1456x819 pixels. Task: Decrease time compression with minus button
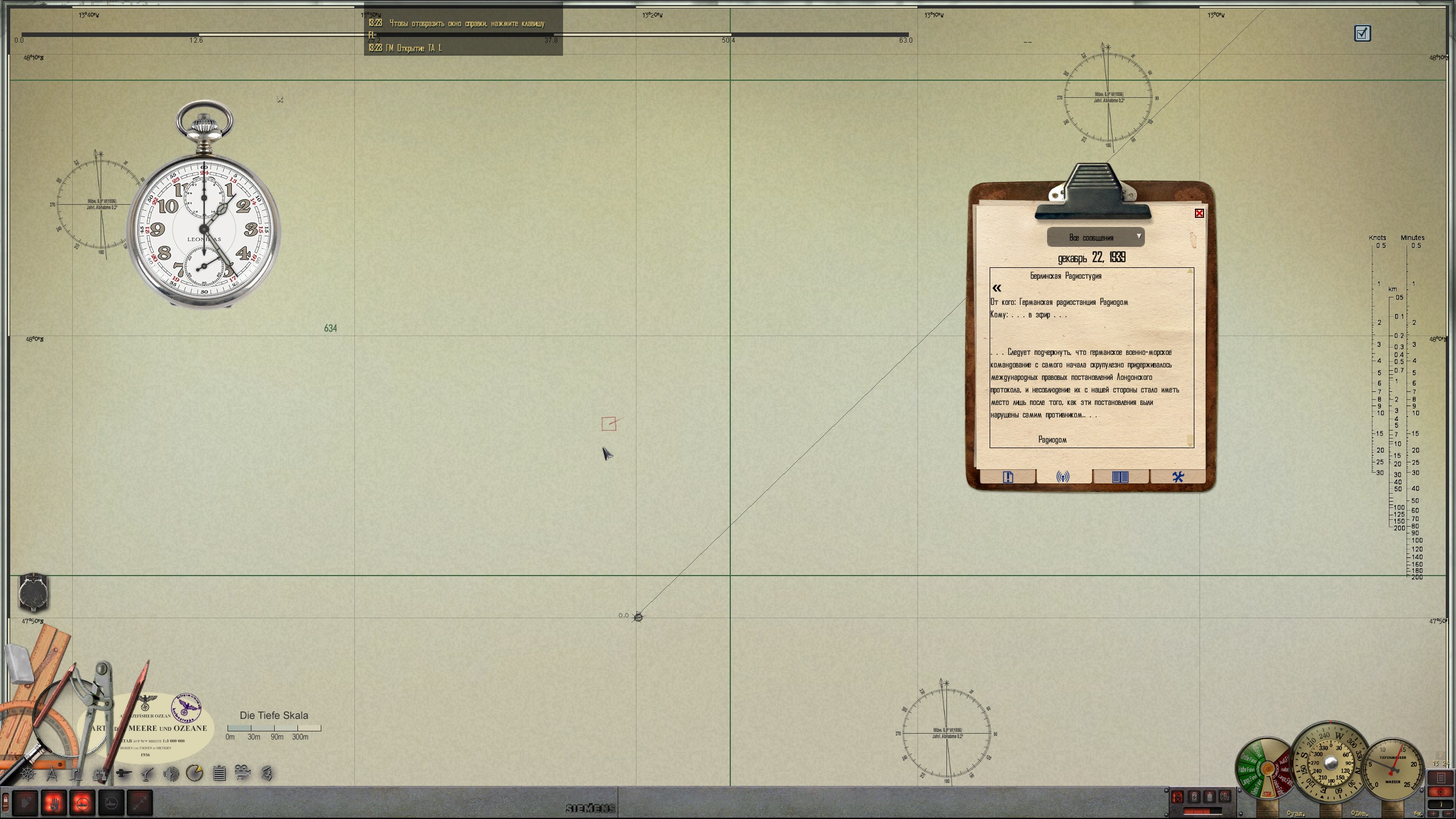tap(1448, 813)
